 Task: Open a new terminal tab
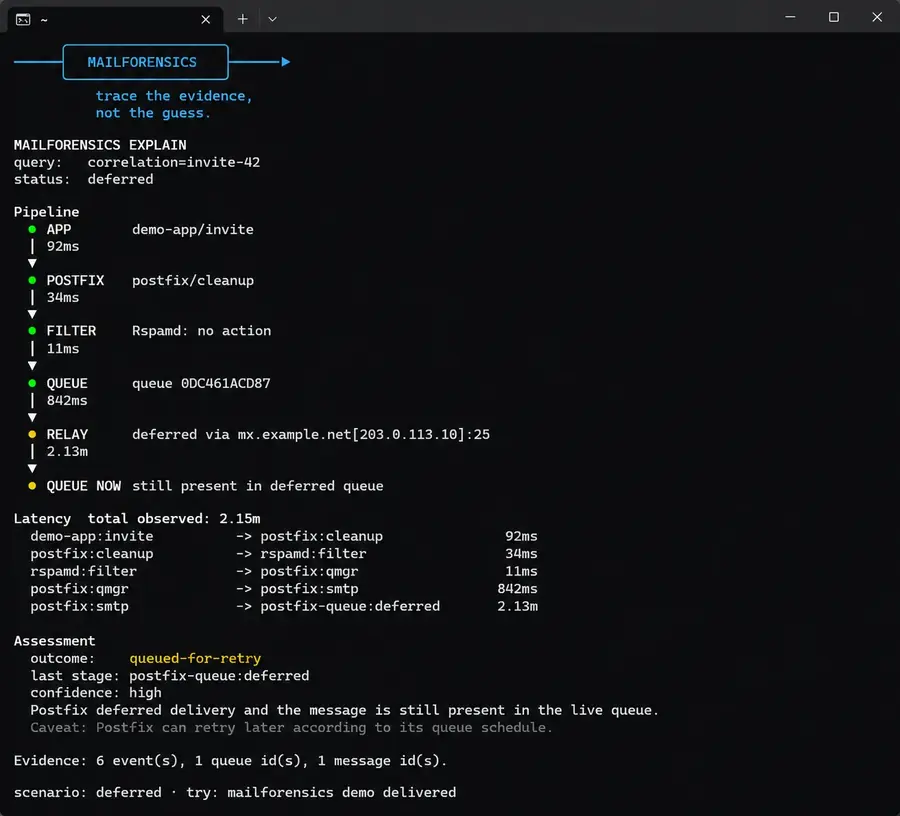[243, 19]
